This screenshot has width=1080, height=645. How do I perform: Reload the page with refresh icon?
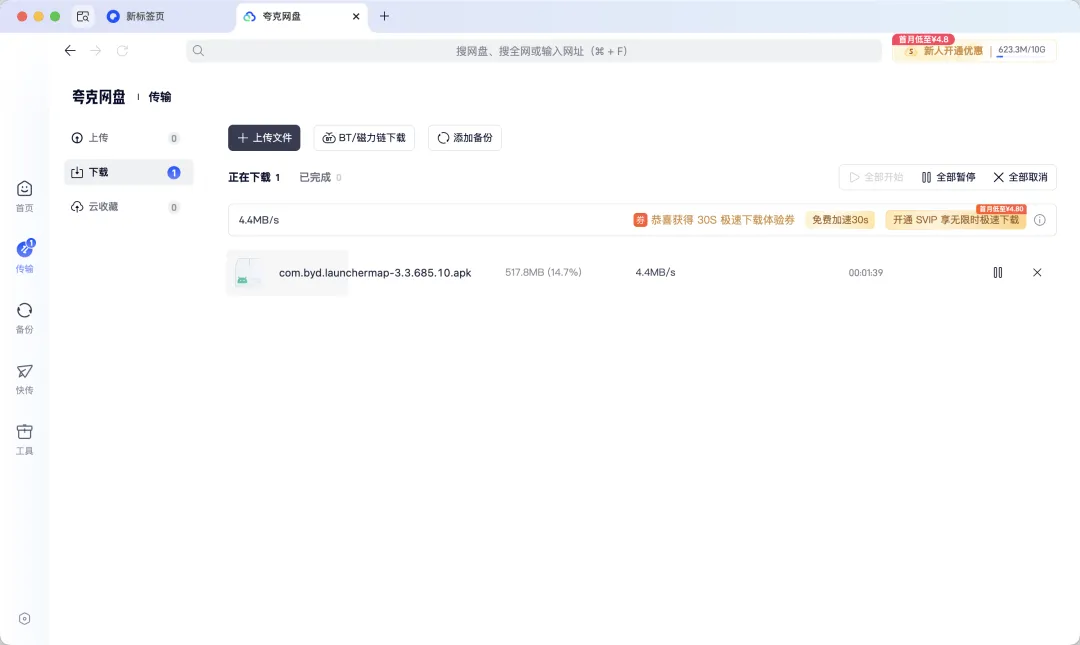(x=122, y=50)
